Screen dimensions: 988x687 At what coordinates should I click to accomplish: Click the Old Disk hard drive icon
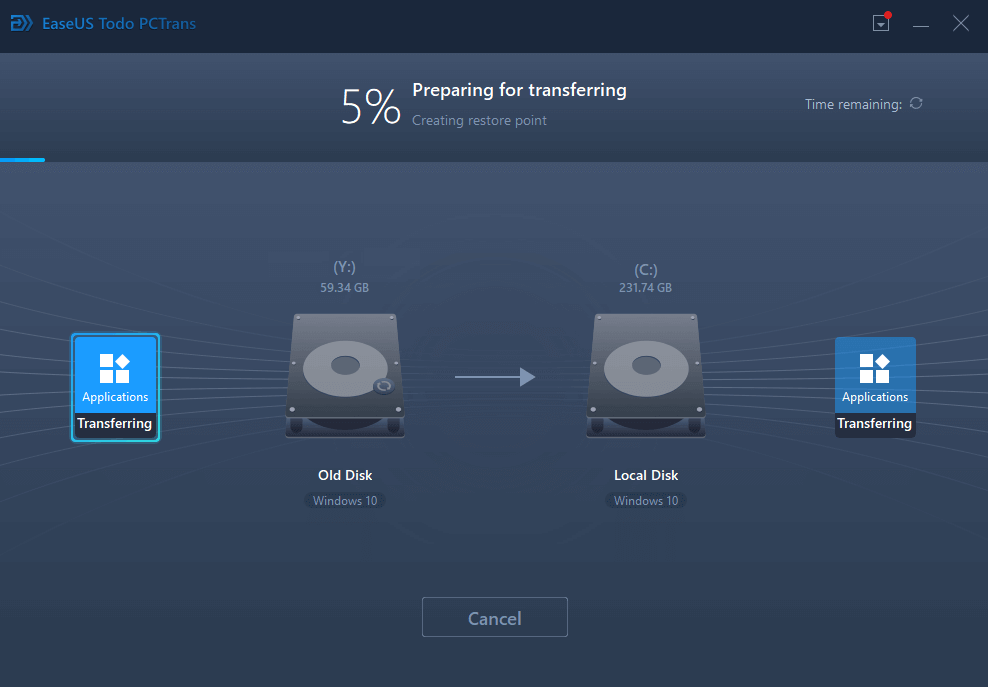point(345,375)
